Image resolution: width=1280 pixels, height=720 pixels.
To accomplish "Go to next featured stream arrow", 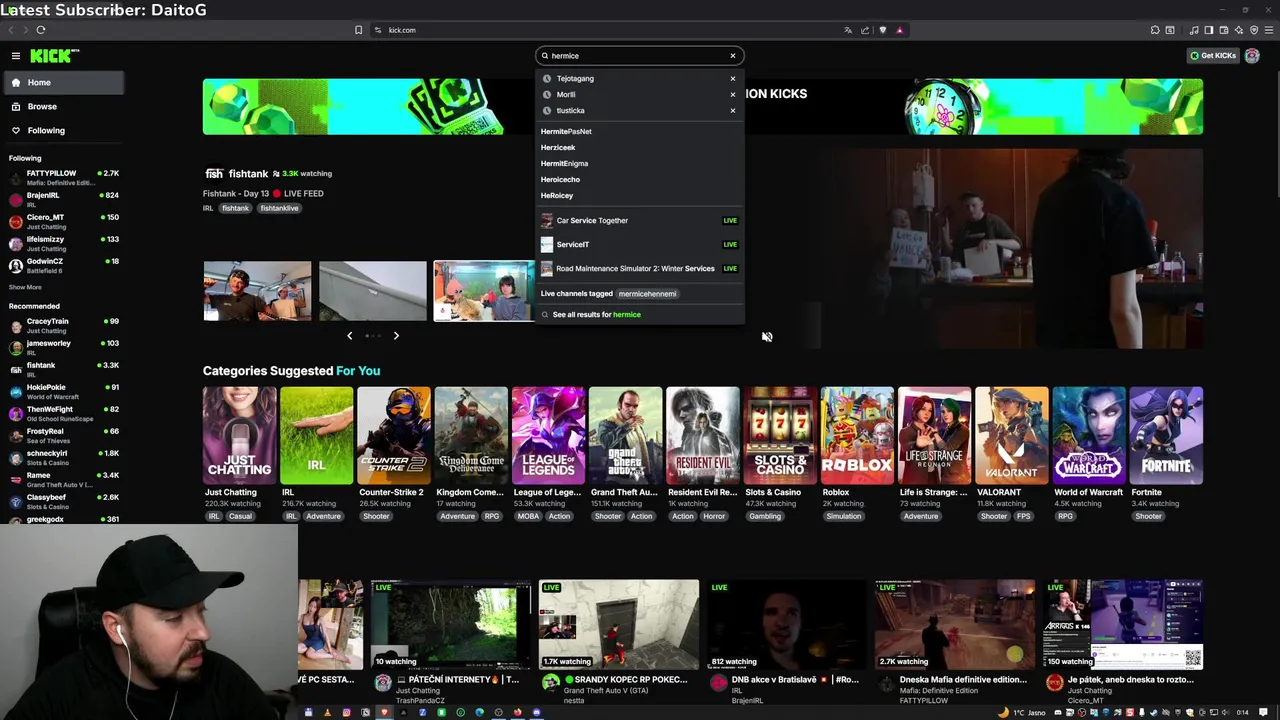I will 396,336.
